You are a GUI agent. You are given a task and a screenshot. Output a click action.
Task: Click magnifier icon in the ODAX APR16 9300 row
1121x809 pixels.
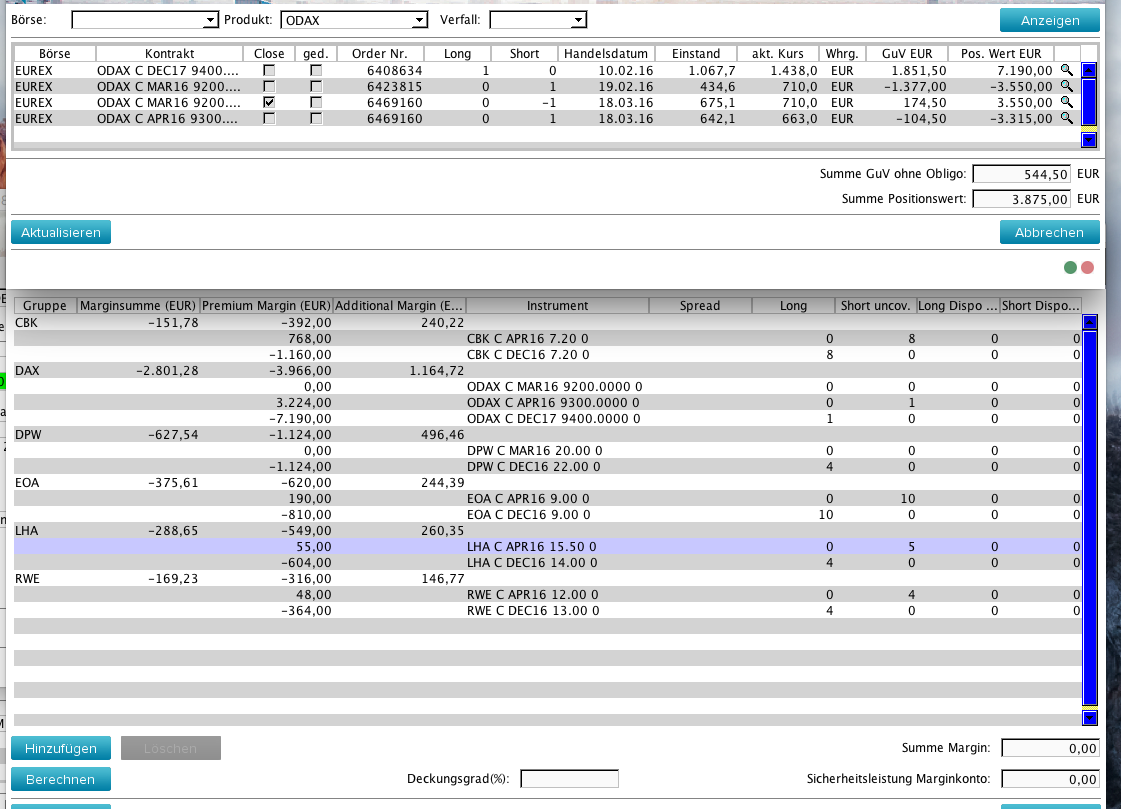pos(1066,118)
